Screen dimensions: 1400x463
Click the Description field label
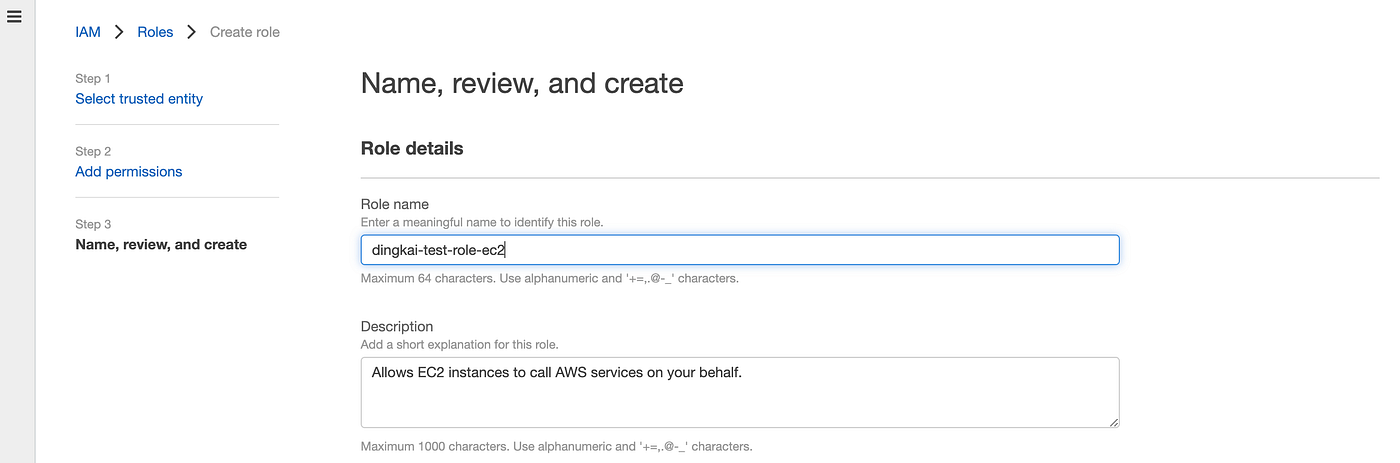pos(397,326)
